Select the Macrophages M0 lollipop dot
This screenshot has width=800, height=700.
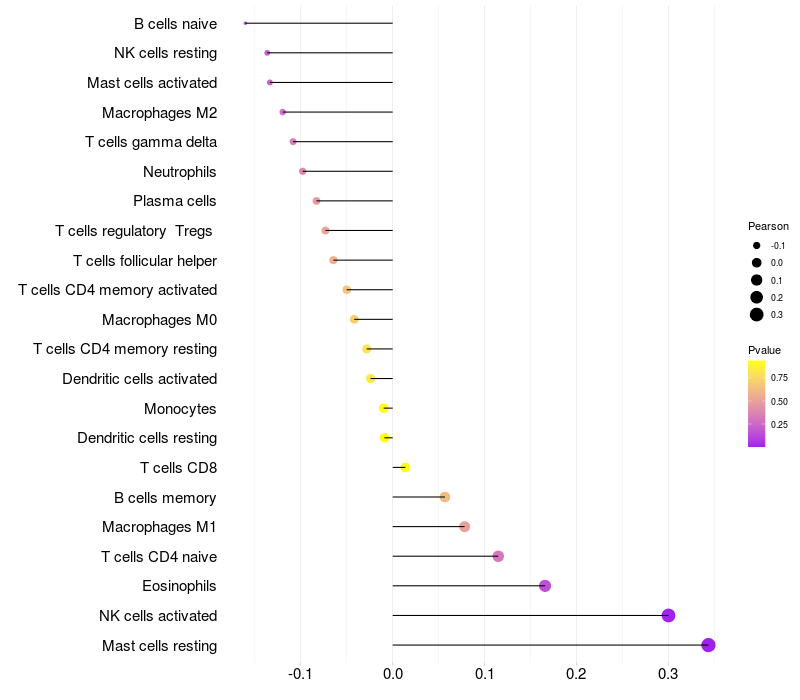point(354,319)
